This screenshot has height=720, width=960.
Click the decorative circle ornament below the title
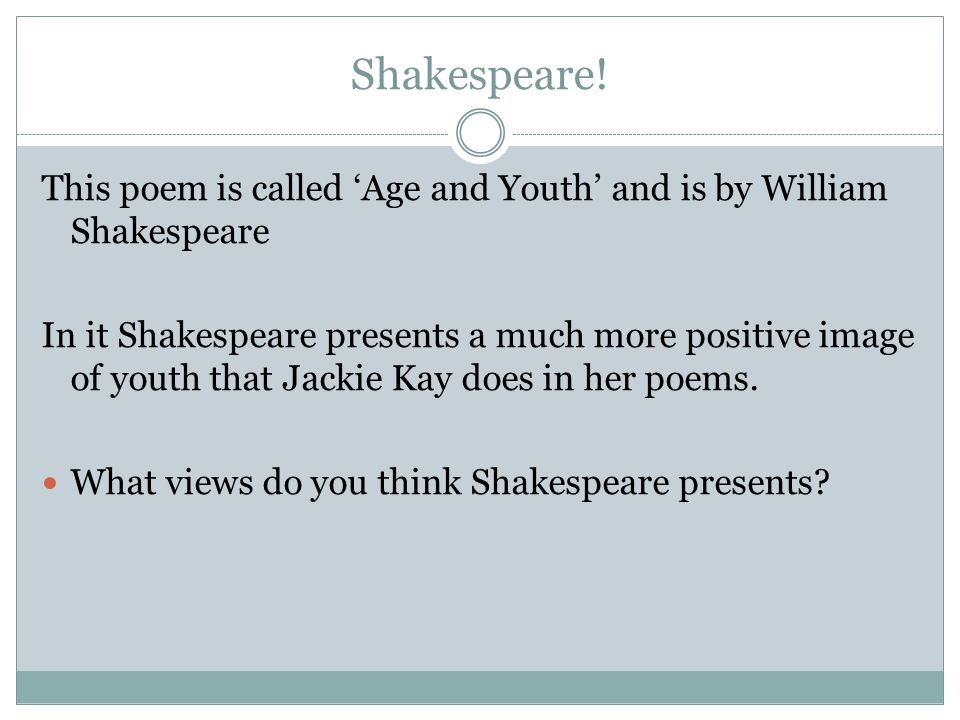tap(481, 133)
